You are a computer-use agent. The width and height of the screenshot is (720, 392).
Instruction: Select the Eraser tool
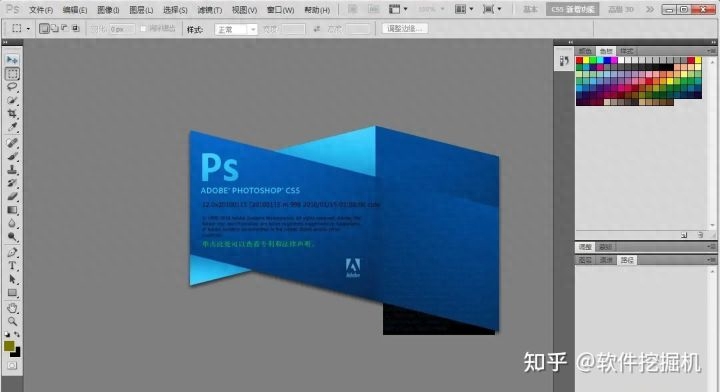(x=12, y=196)
